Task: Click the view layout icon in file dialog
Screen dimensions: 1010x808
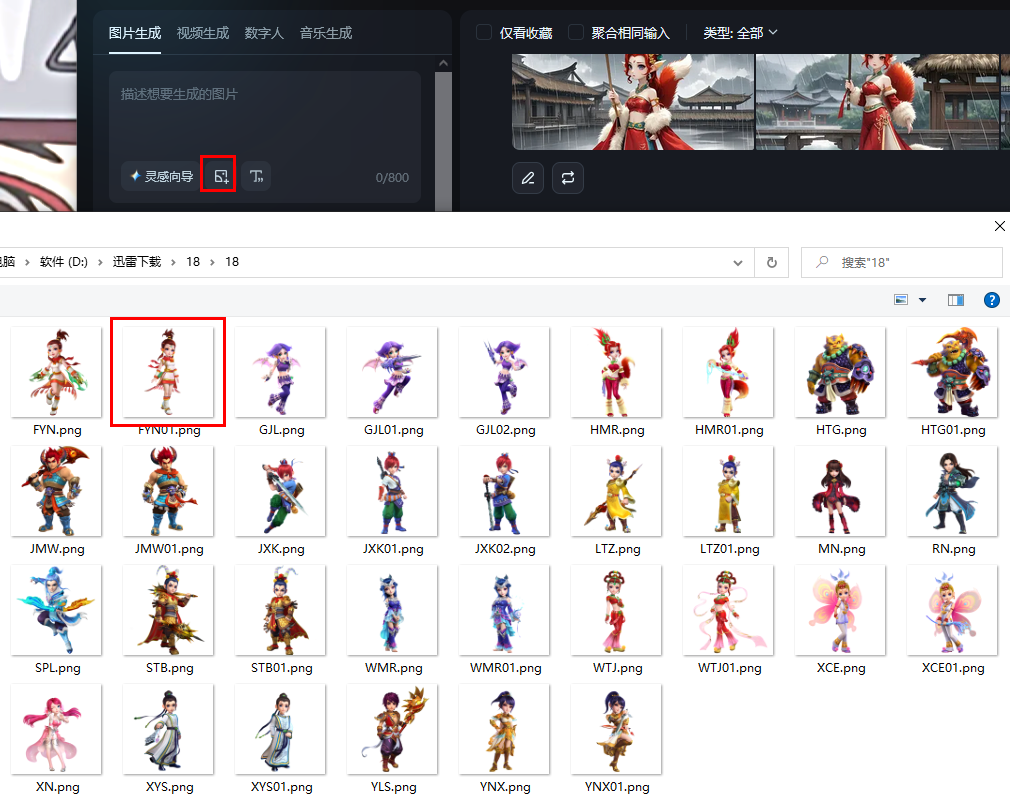Action: click(901, 300)
